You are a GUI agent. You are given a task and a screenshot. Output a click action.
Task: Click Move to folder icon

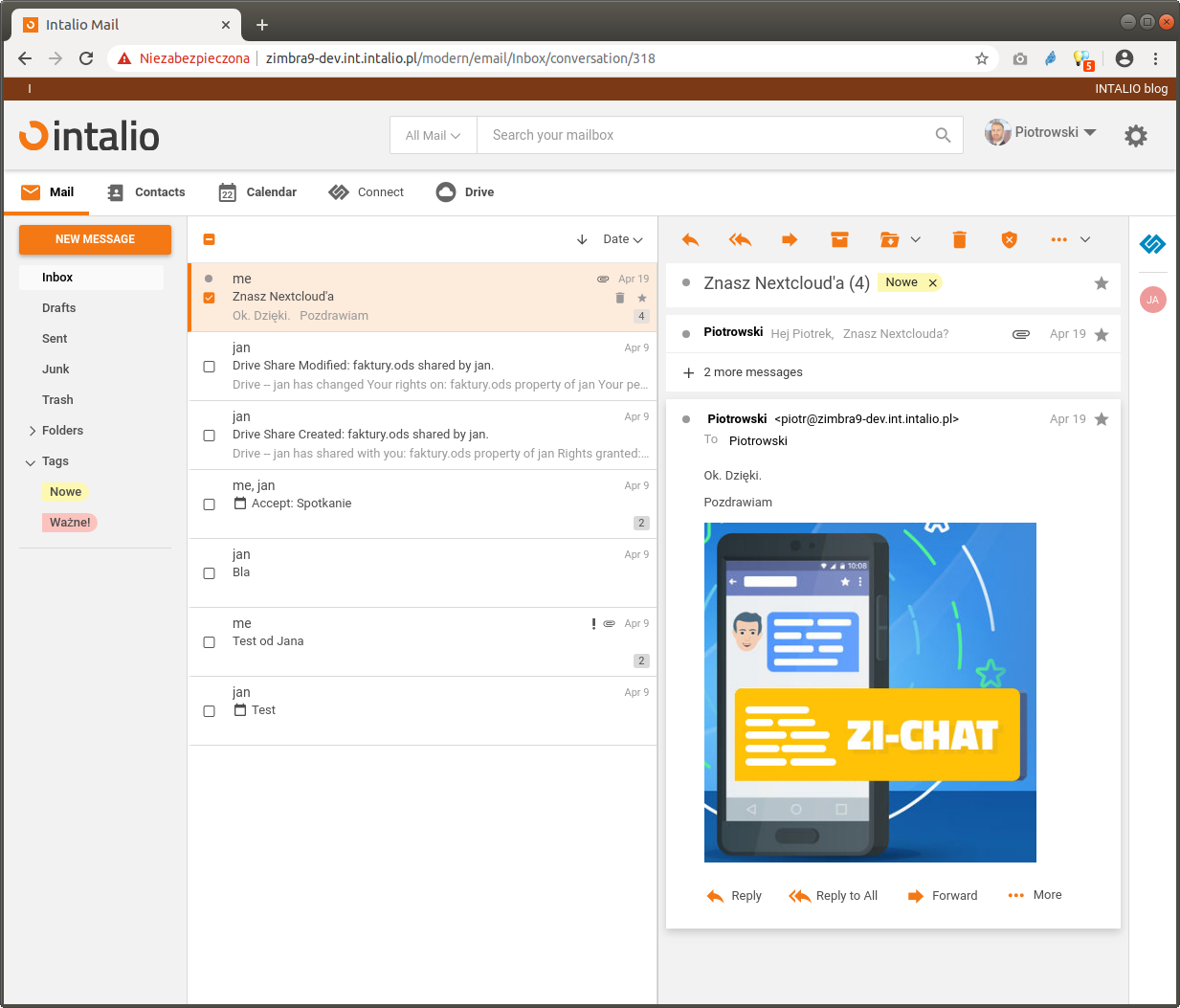coord(889,239)
